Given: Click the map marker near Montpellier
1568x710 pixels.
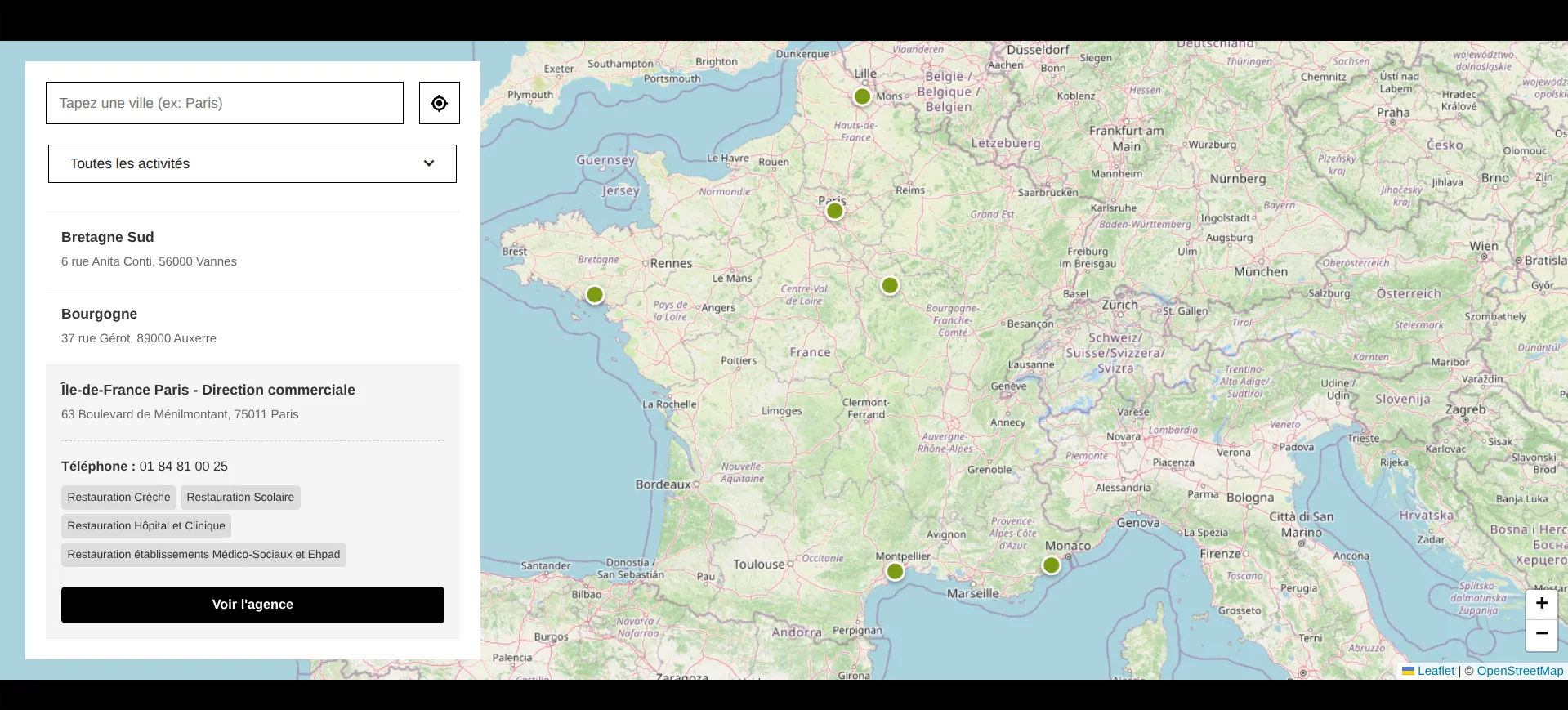Looking at the screenshot, I should (x=895, y=571).
